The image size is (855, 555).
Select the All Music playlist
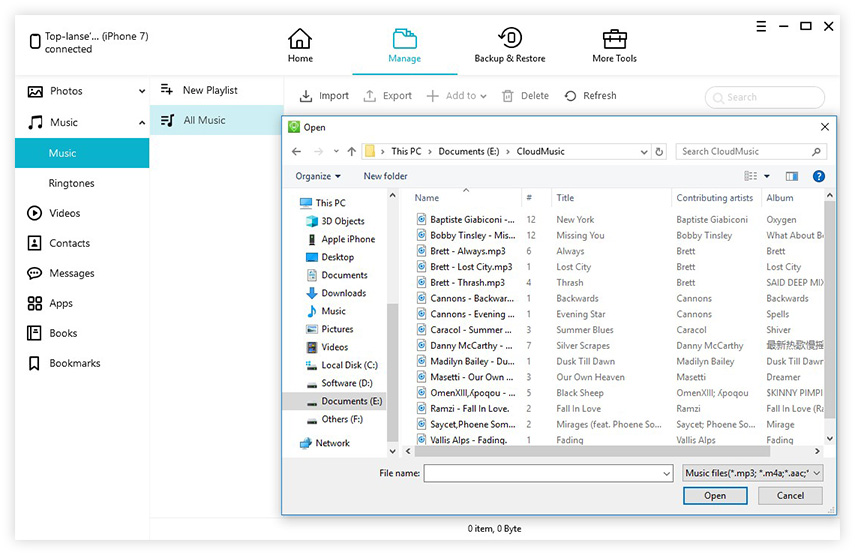(204, 120)
